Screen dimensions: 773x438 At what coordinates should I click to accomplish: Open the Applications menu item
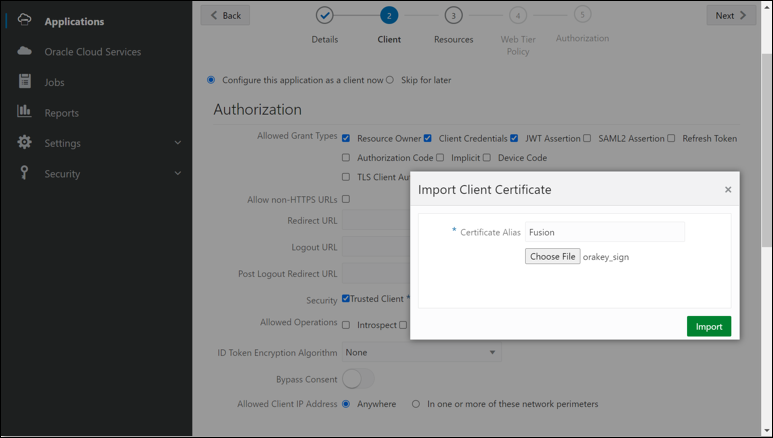[74, 22]
